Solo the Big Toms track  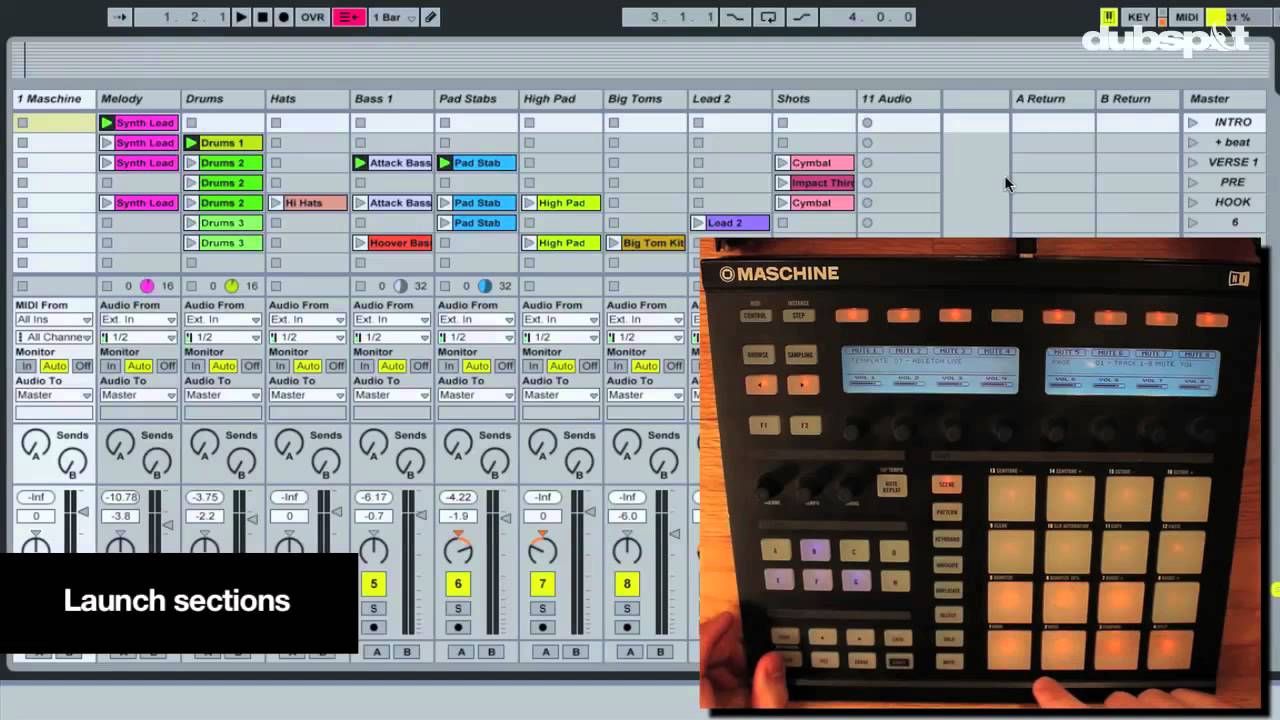pos(627,609)
